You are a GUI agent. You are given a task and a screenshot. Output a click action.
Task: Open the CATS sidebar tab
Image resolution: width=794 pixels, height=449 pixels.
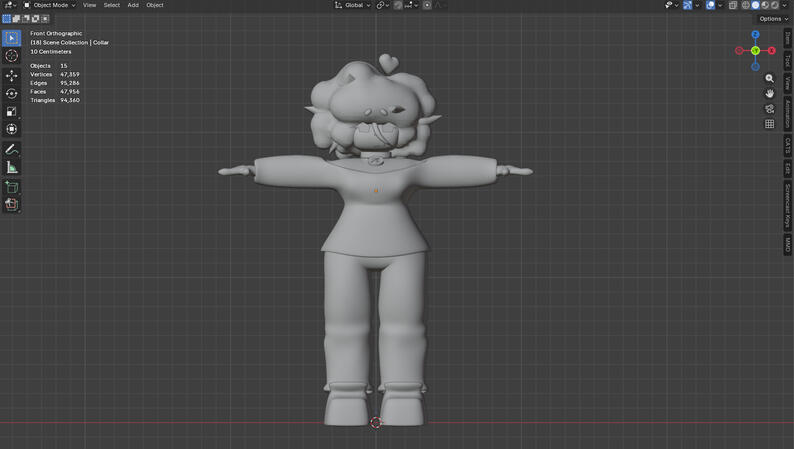(787, 146)
